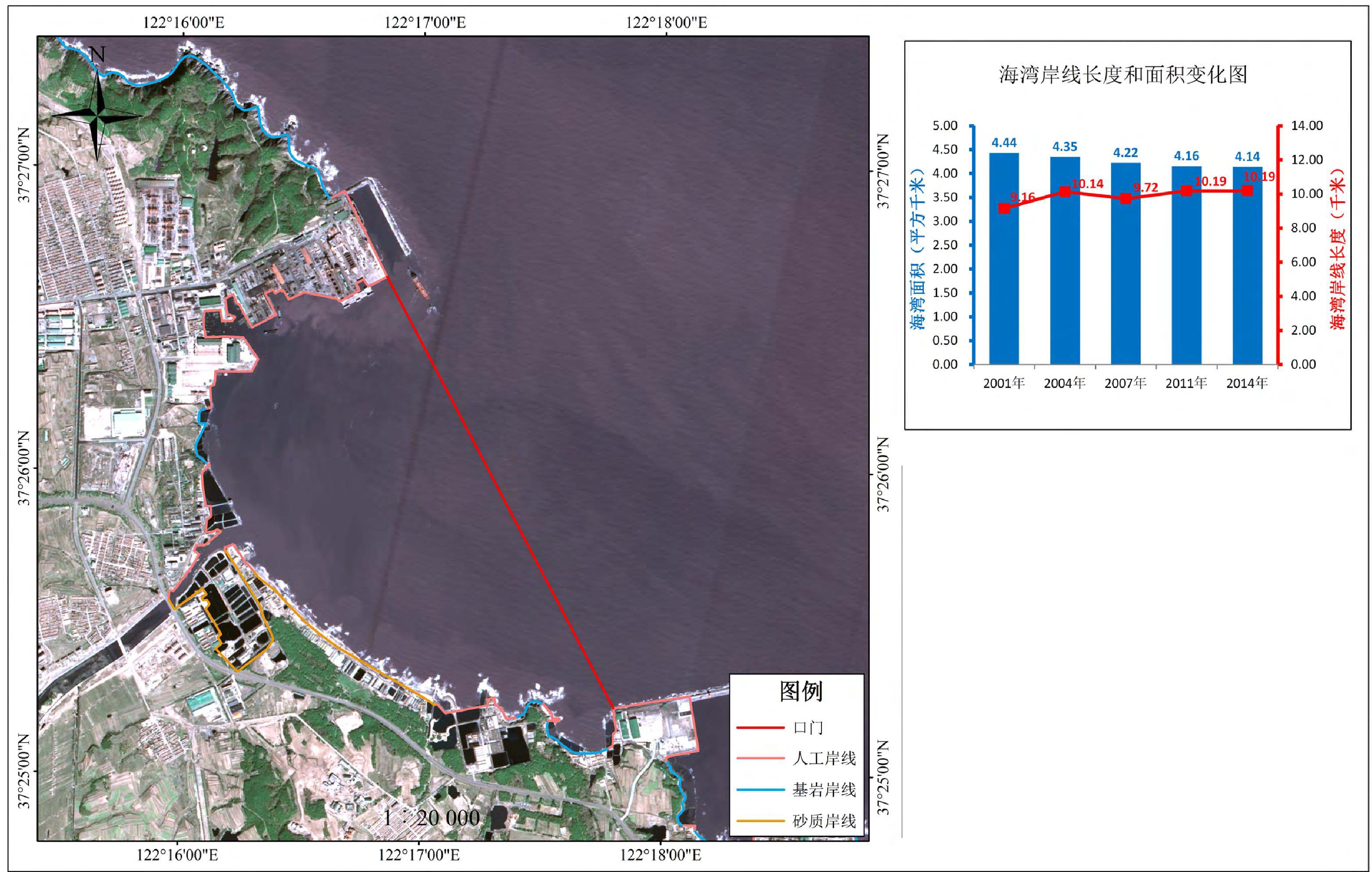Screen dimensions: 1372x872
Task: Click the 10.00 tick on right axis
Action: [1307, 194]
